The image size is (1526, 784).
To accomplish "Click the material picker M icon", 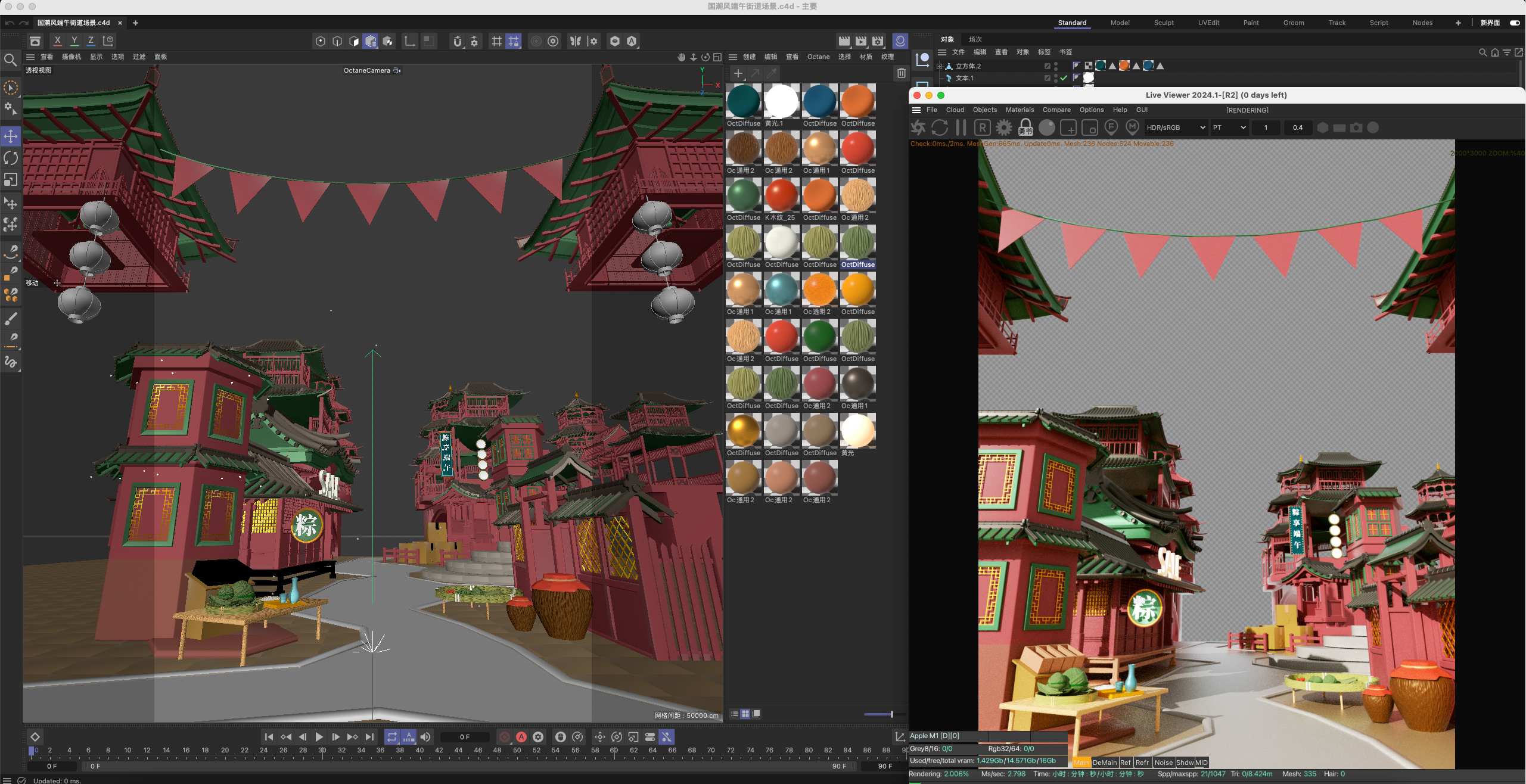I will pyautogui.click(x=1133, y=127).
